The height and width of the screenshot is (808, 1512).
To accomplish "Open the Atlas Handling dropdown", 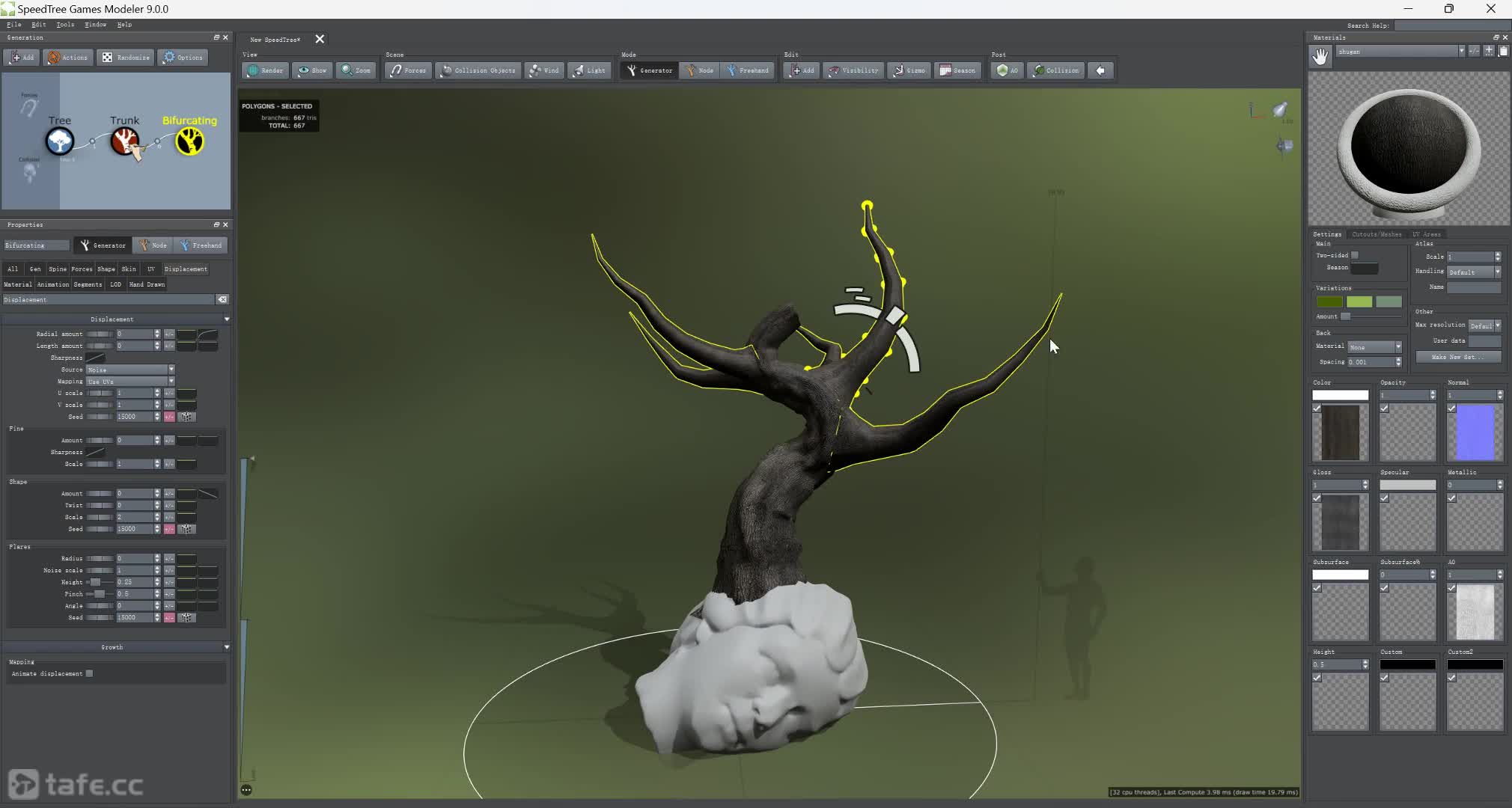I will [1474, 272].
